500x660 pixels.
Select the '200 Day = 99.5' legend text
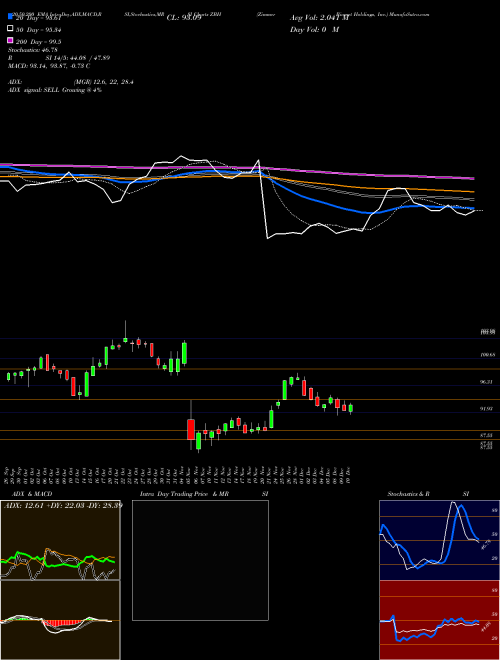(x=39, y=41)
